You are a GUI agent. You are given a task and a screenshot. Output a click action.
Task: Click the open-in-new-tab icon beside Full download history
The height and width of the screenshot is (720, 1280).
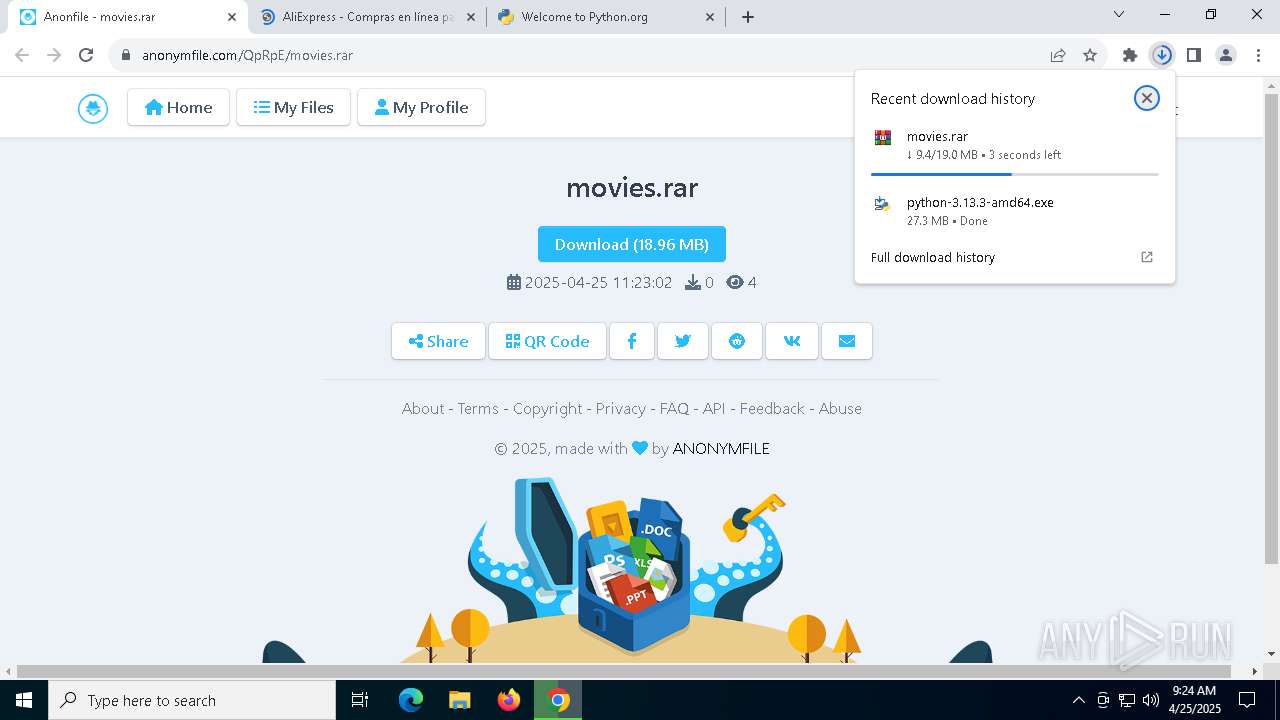pos(1147,257)
